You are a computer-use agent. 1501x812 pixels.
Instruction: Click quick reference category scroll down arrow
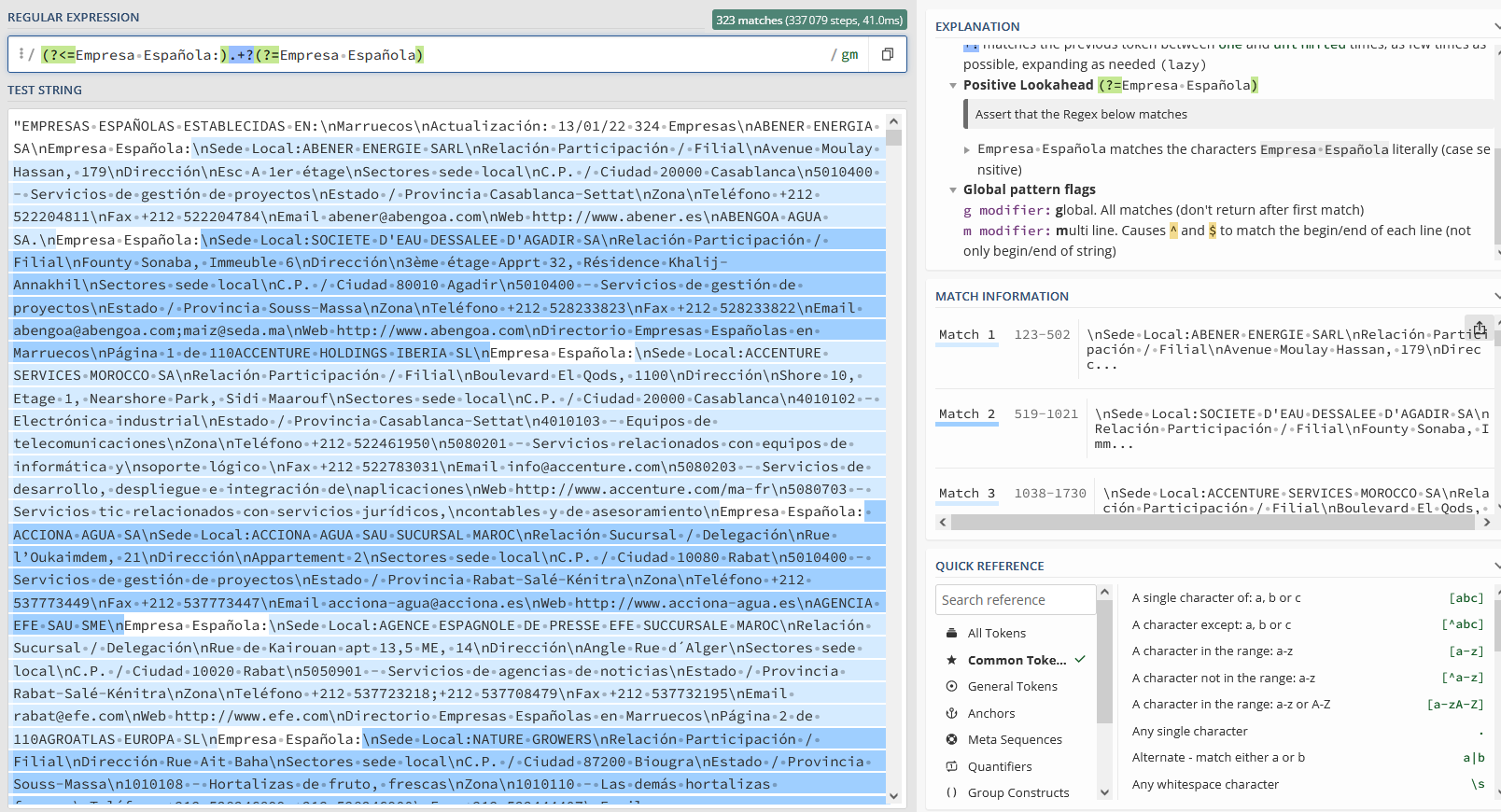(x=1104, y=792)
